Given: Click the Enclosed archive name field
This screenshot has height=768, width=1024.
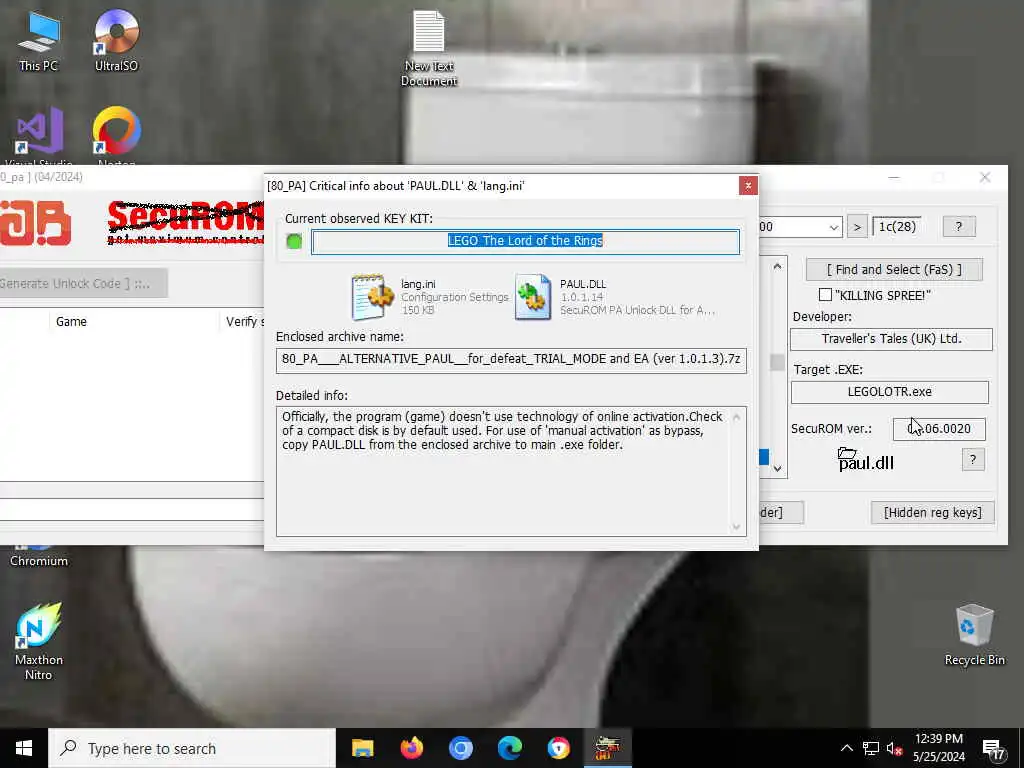Looking at the screenshot, I should pyautogui.click(x=511, y=359).
